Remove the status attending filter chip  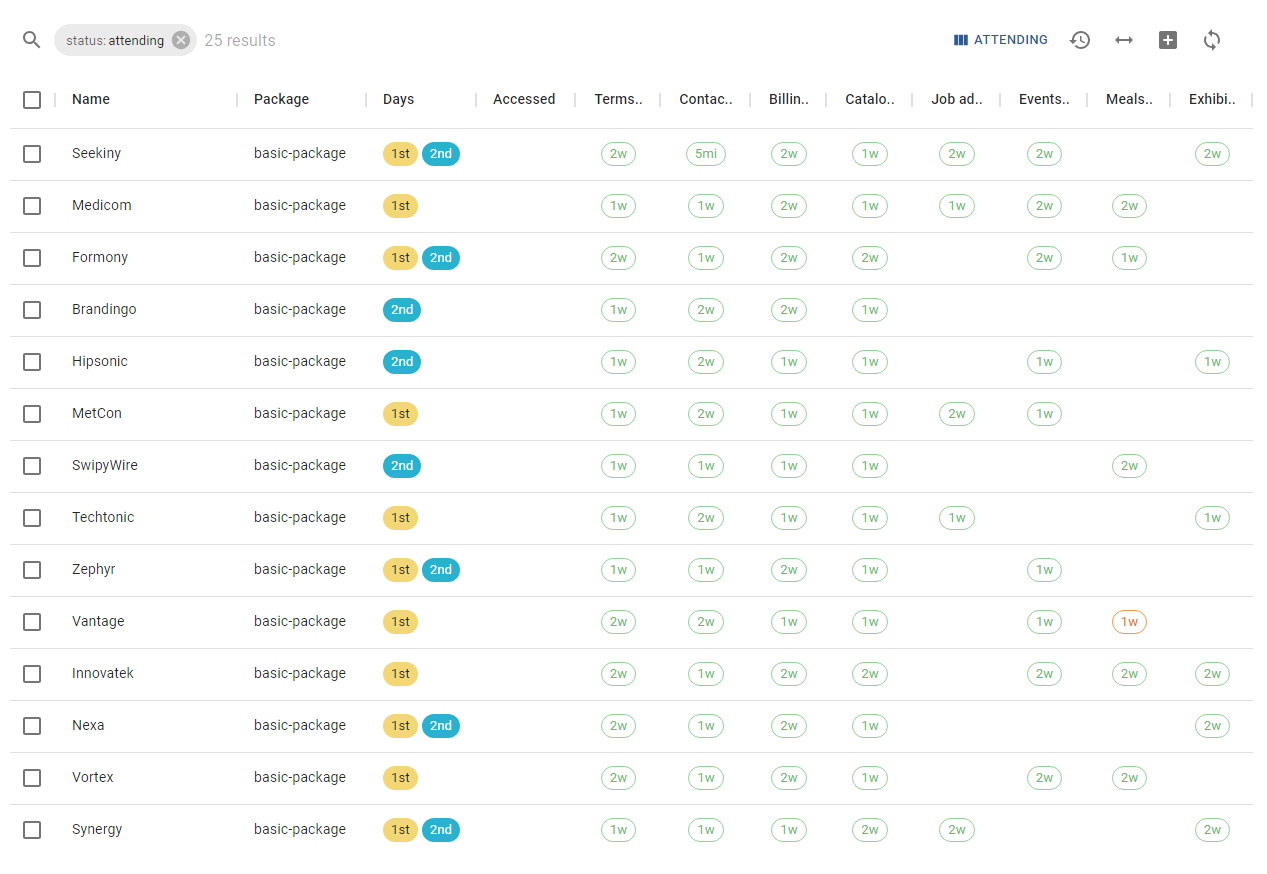pos(180,40)
